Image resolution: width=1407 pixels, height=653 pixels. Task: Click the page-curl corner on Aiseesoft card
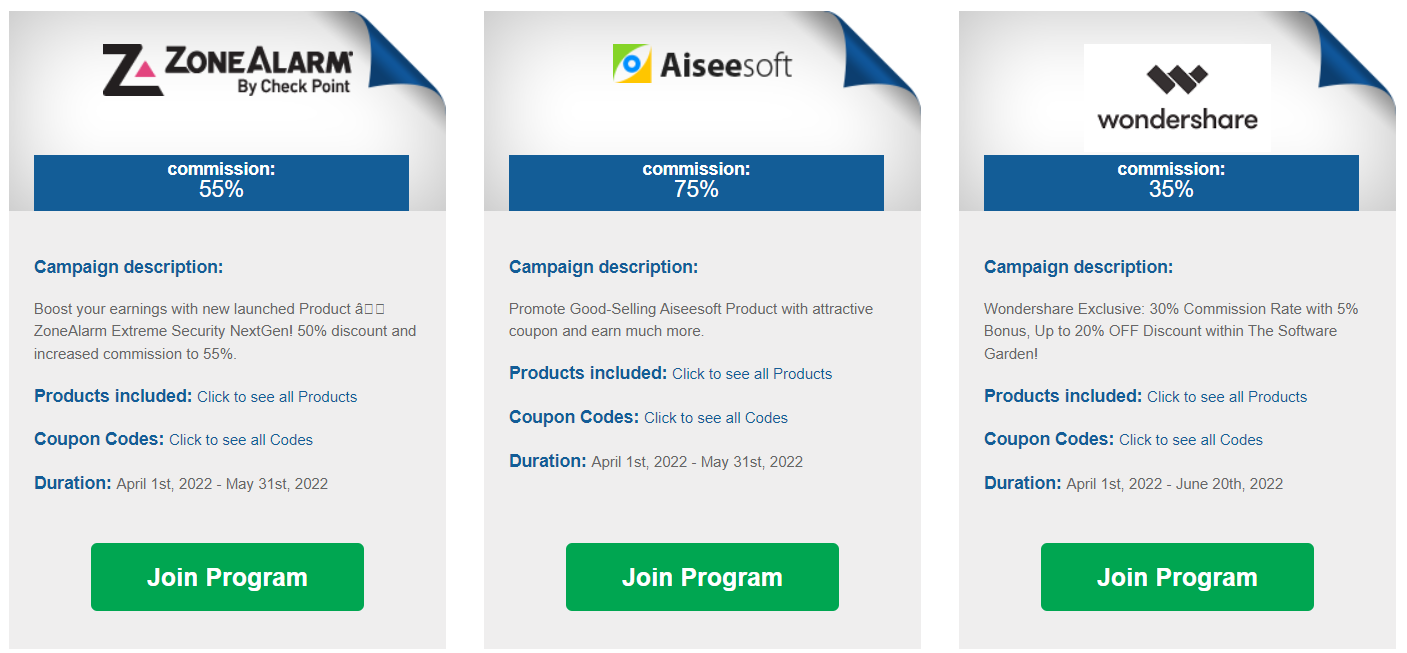pos(879,58)
